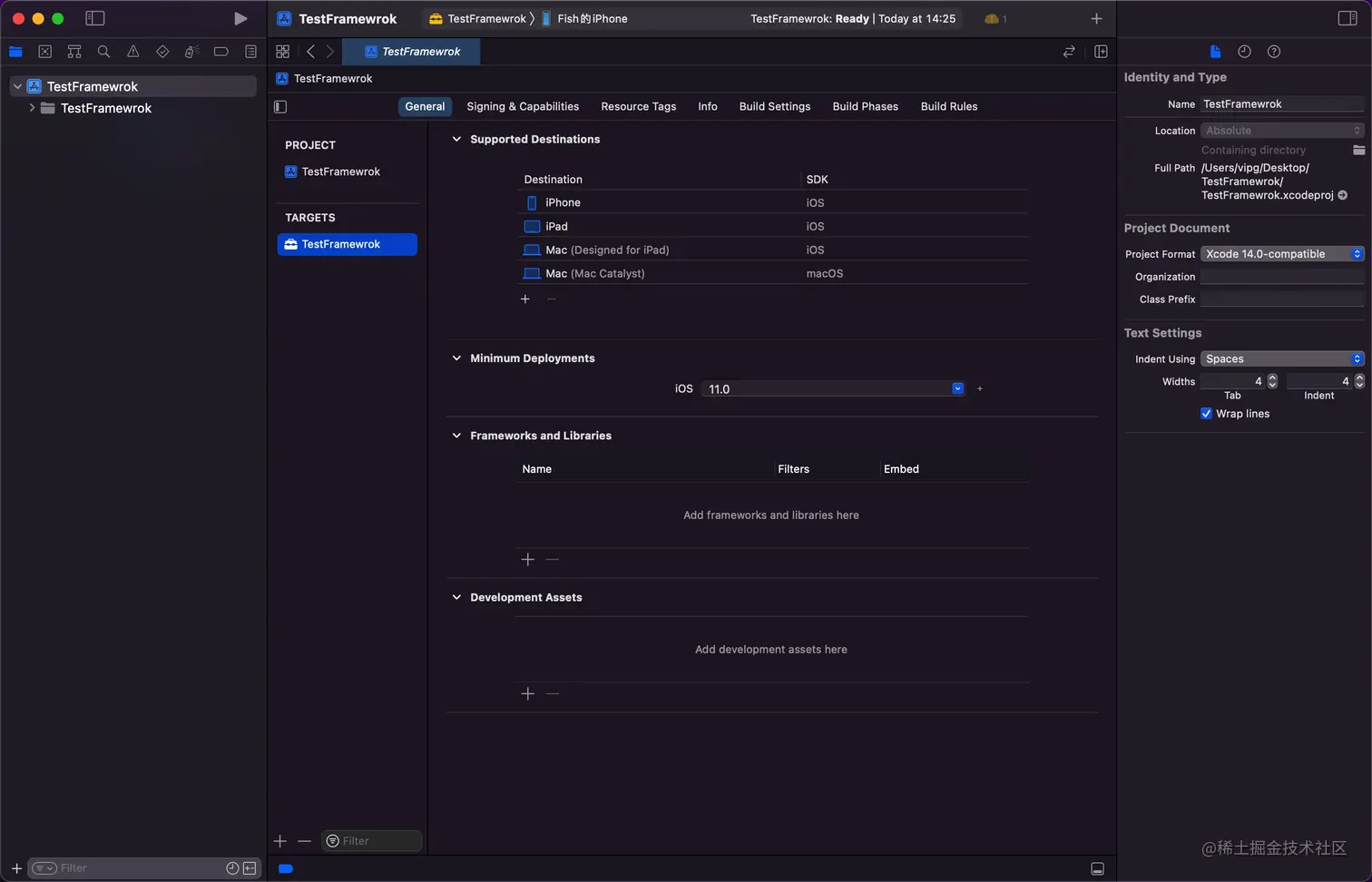
Task: Add an editor on the right
Action: [x=1101, y=52]
